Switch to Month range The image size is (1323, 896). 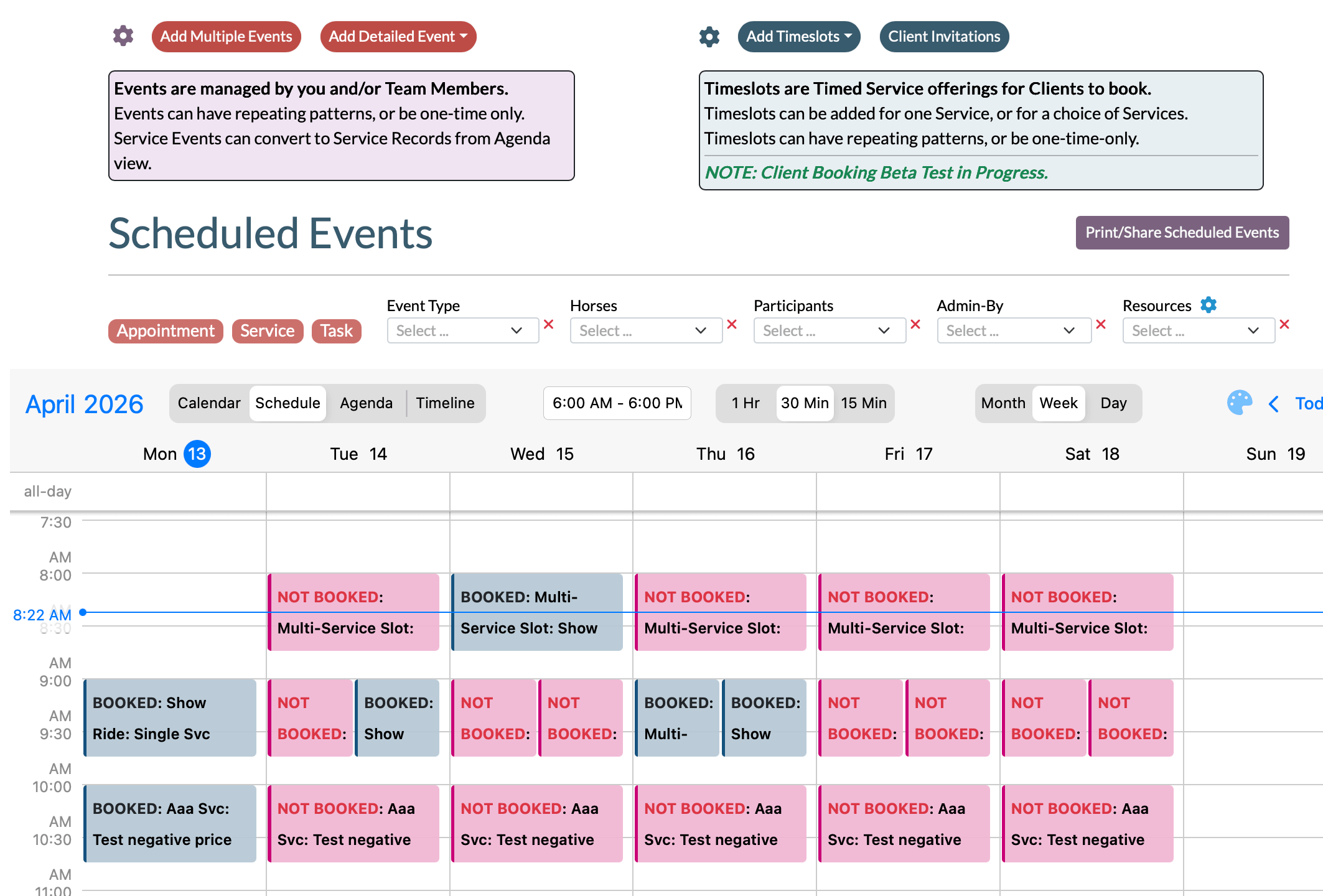coord(1003,403)
